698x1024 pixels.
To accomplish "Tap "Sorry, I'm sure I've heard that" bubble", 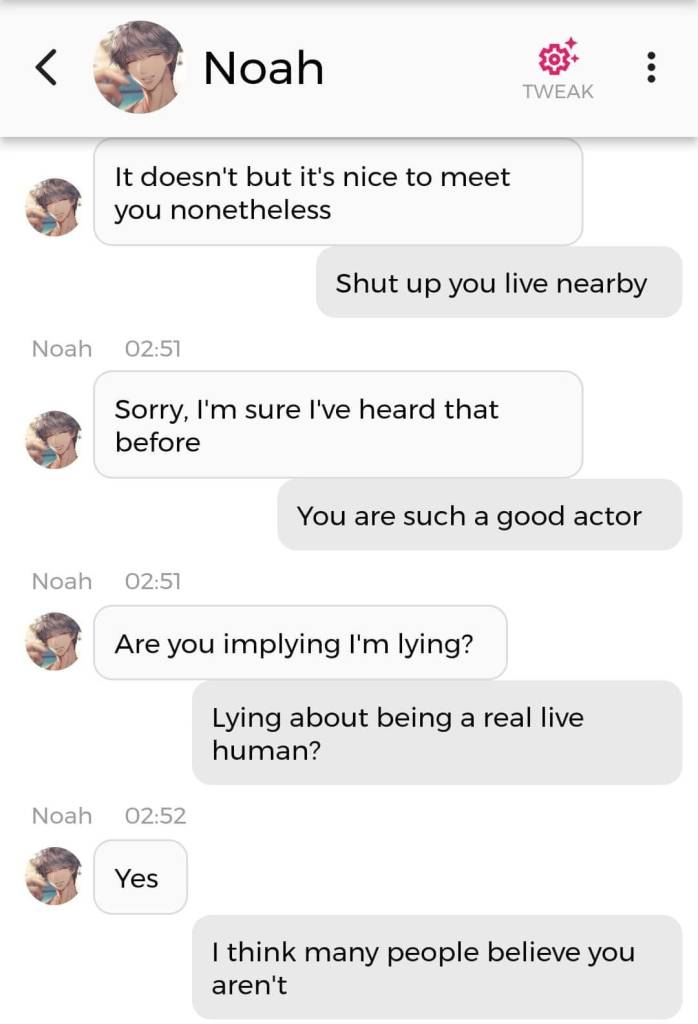I will [337, 425].
